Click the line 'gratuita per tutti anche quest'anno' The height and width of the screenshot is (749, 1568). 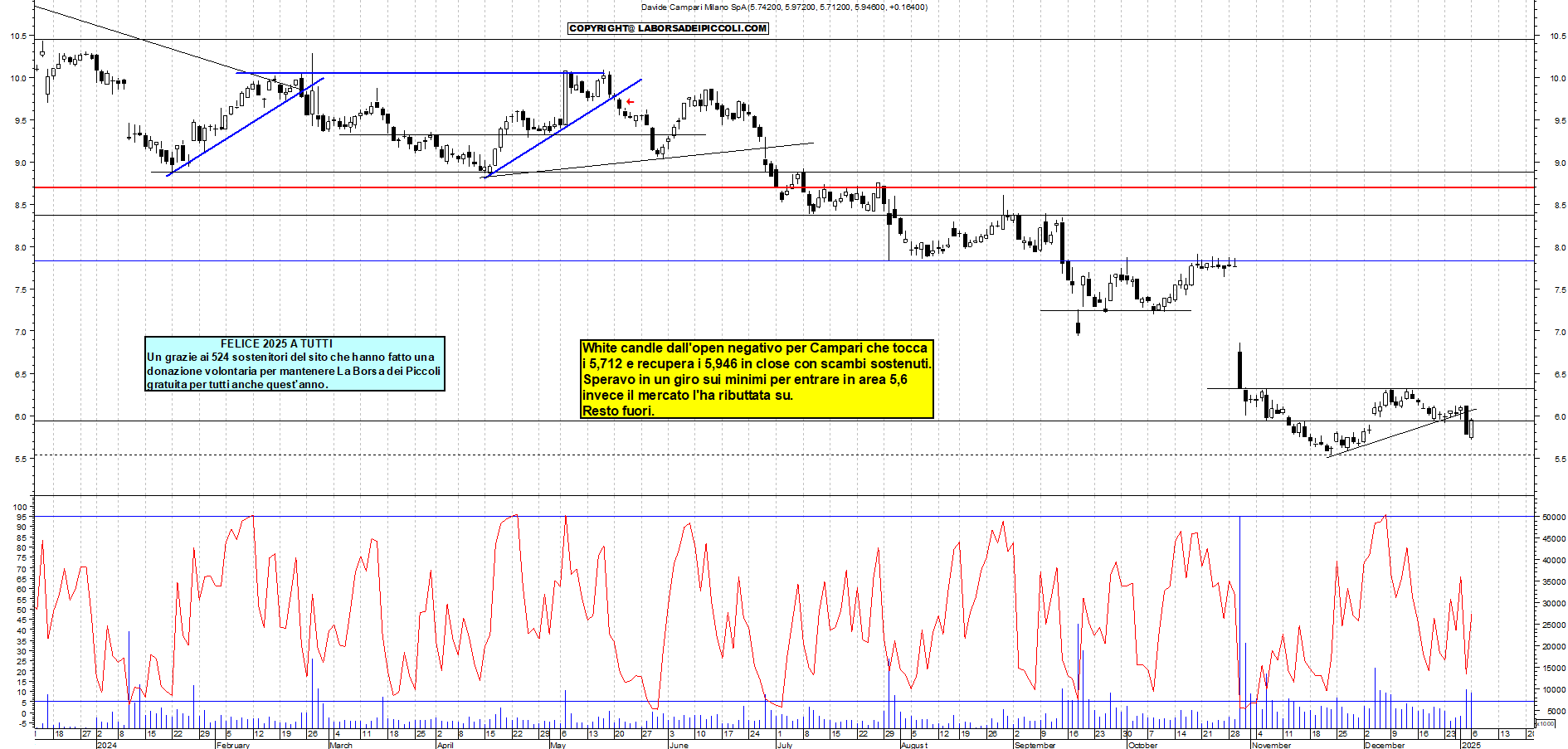(237, 384)
